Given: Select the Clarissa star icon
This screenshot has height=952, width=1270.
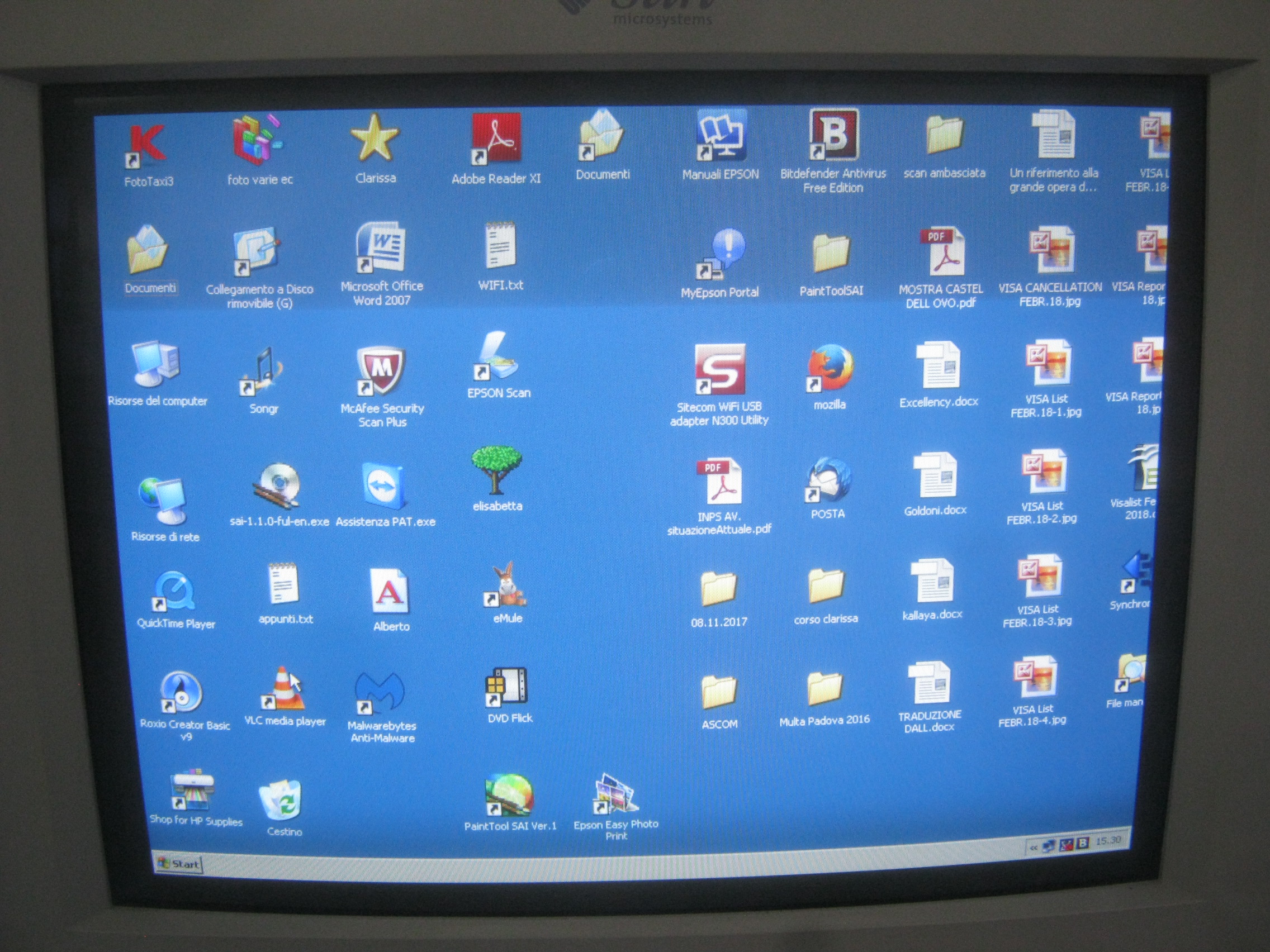Looking at the screenshot, I should 375,139.
